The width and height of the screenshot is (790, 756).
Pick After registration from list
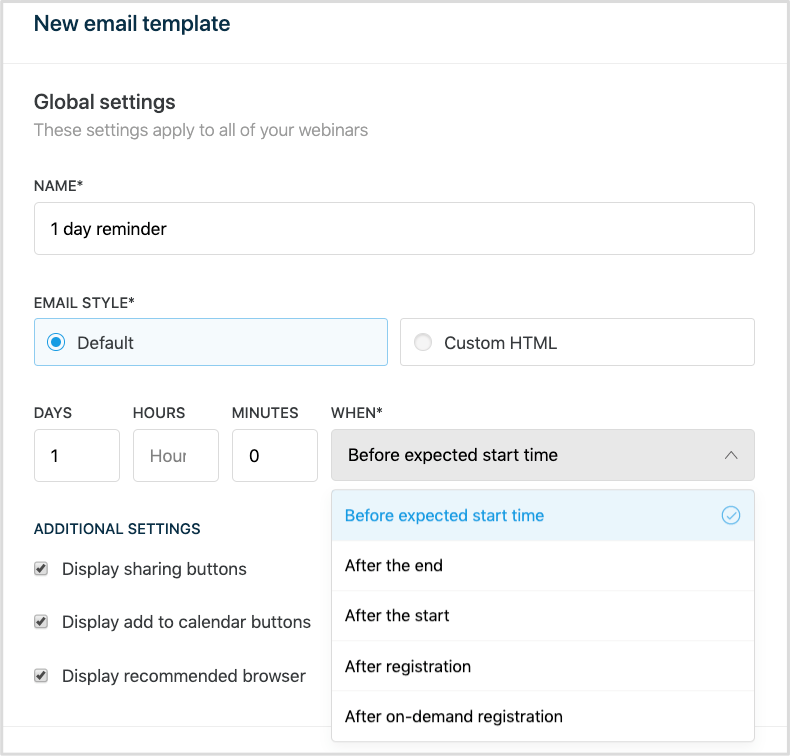[x=543, y=666]
